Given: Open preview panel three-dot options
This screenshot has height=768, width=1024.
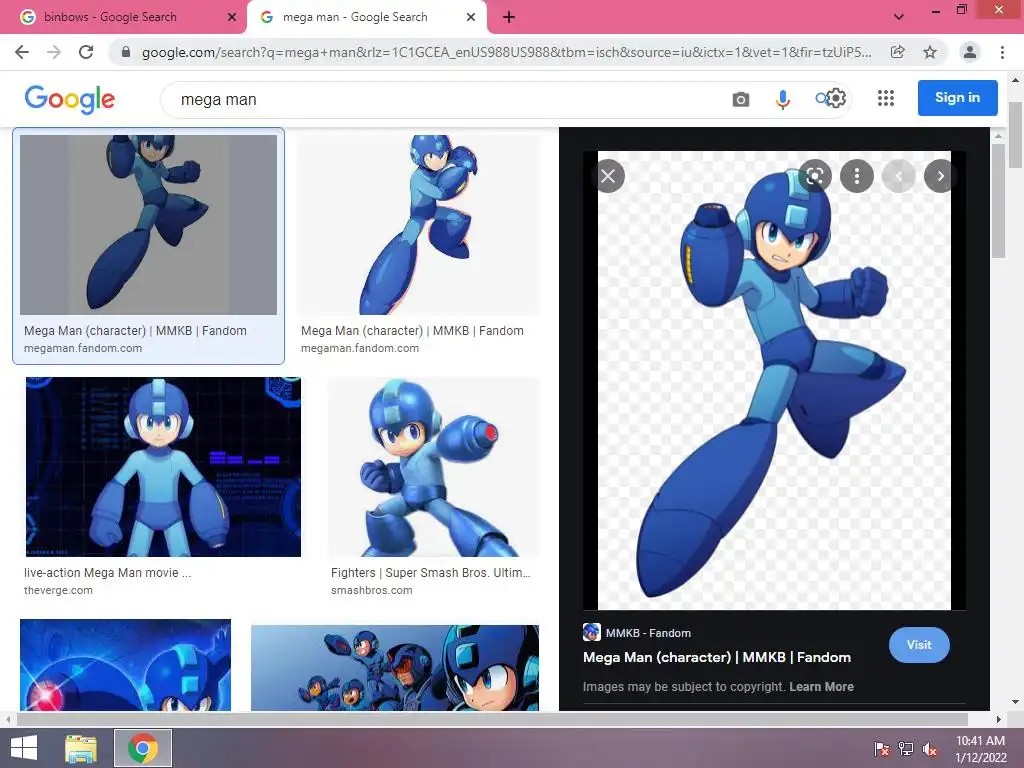Looking at the screenshot, I should pos(857,176).
